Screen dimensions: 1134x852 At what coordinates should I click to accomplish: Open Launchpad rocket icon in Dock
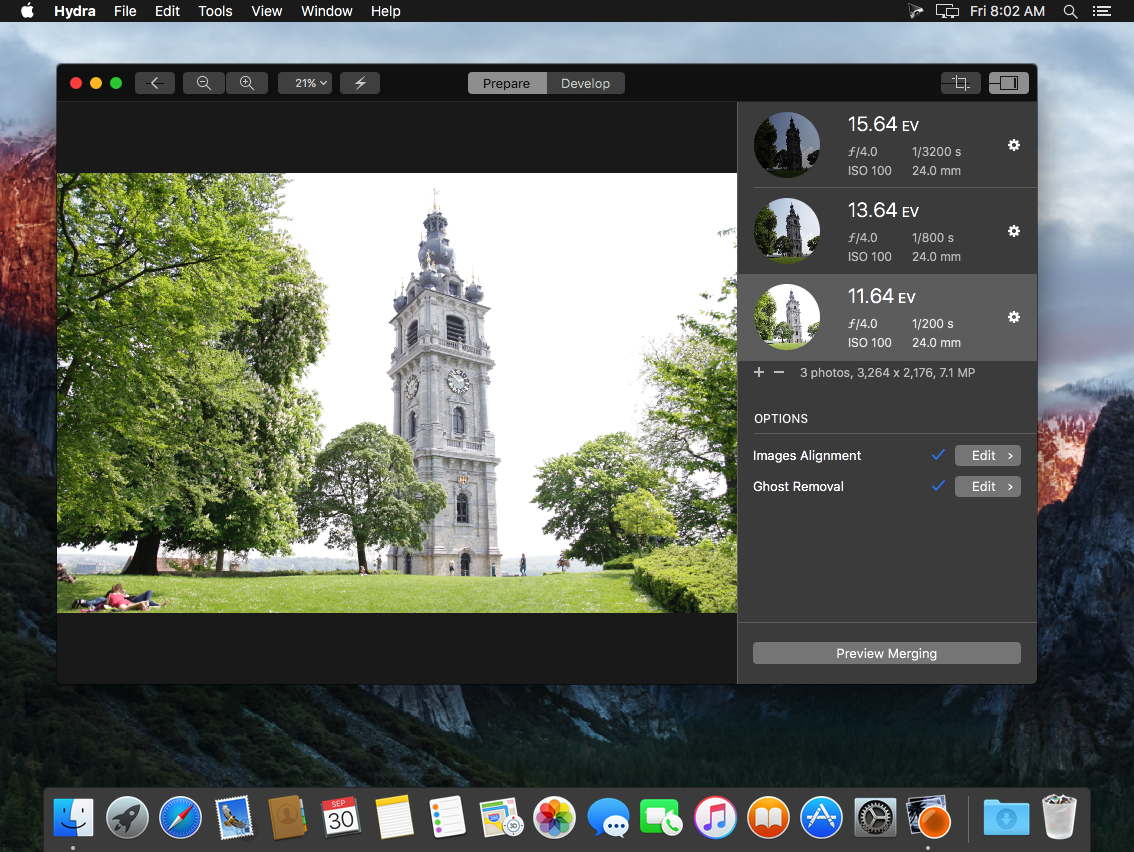[127, 818]
